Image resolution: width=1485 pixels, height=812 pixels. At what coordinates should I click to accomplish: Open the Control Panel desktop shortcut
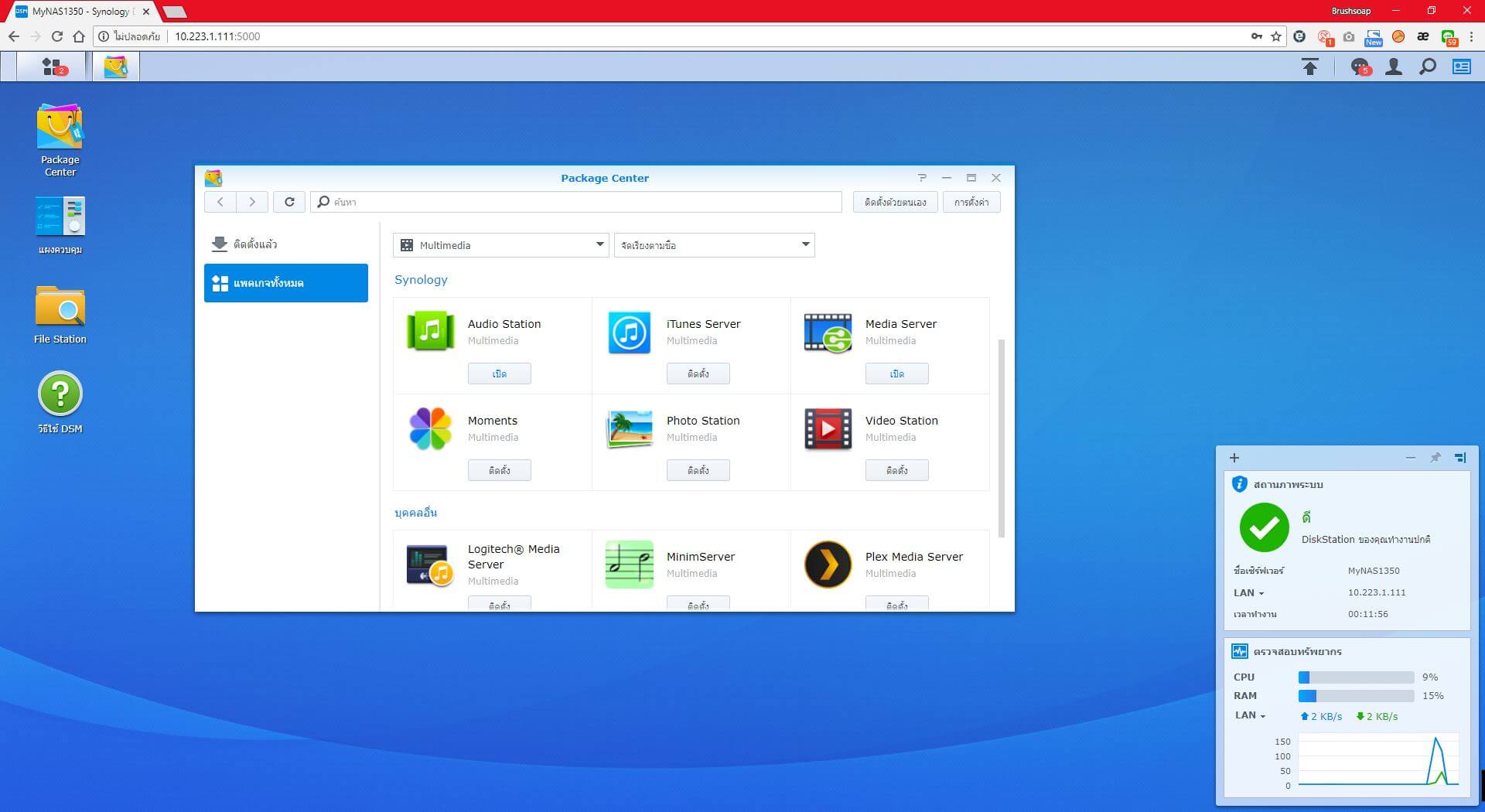point(60,225)
